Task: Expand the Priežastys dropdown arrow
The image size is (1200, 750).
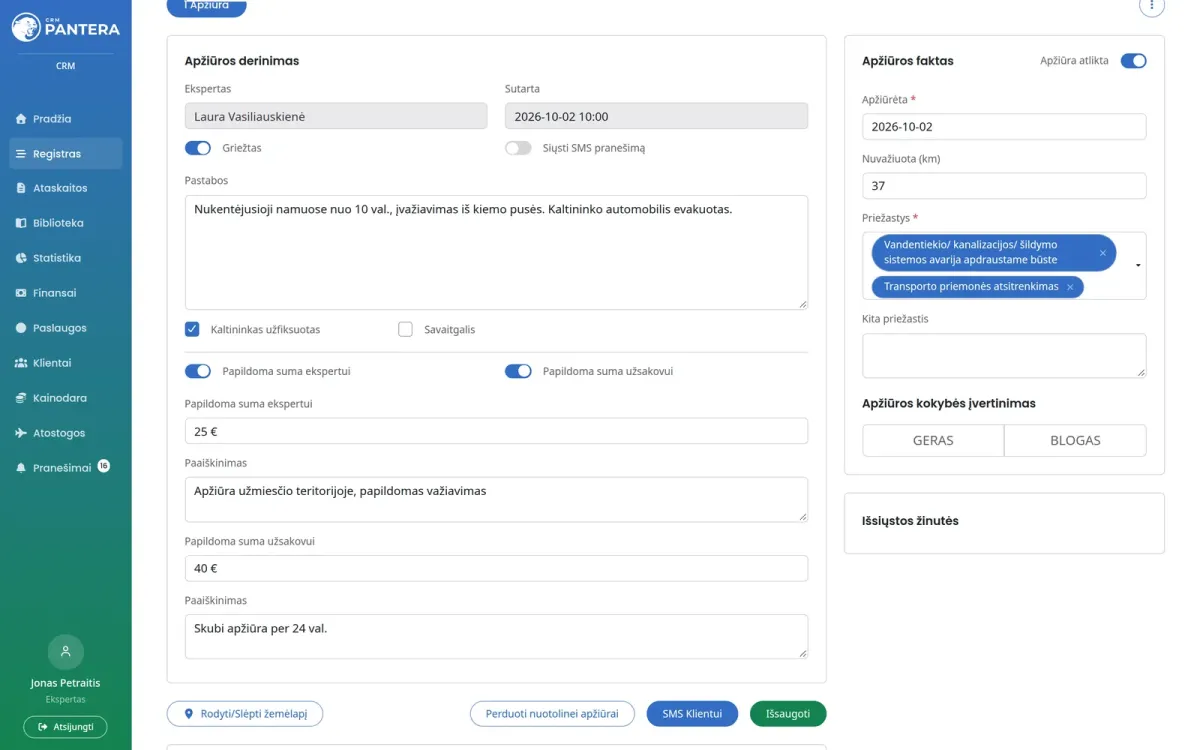Action: pos(1138,266)
